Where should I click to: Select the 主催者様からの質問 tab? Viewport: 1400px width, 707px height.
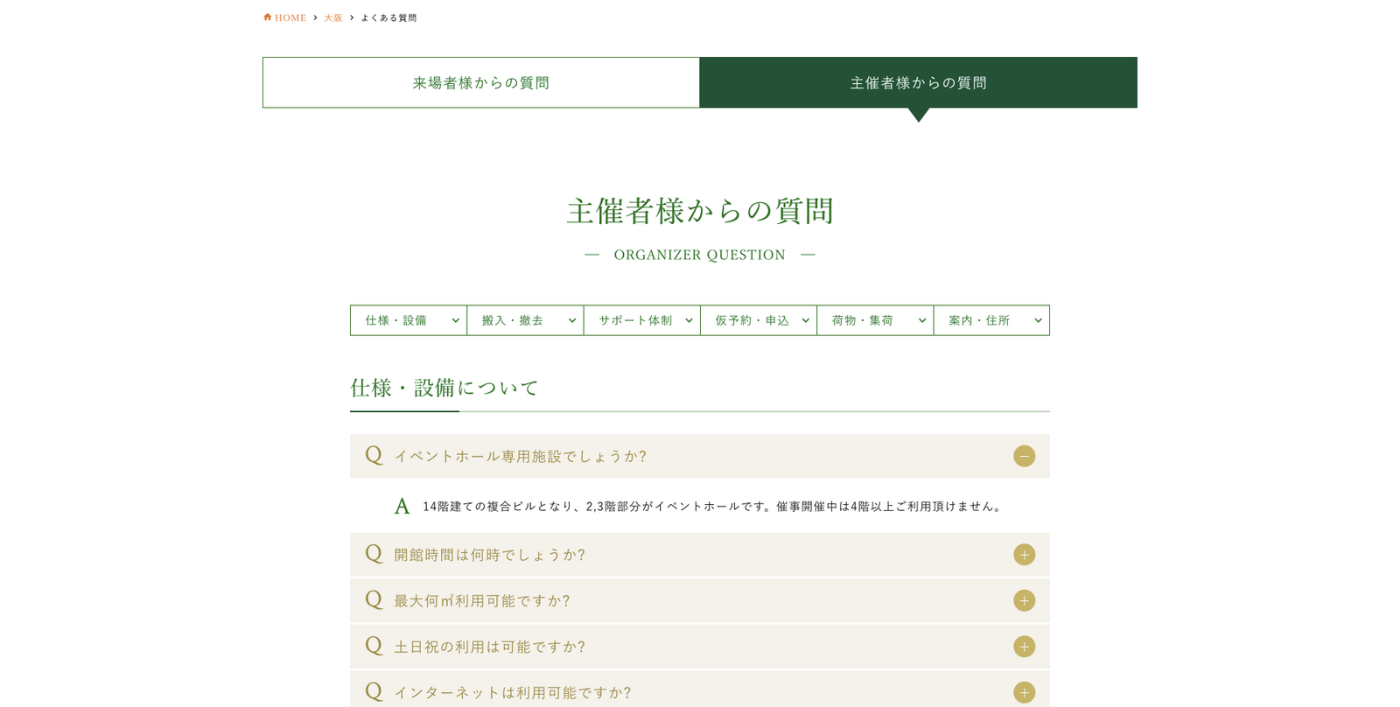pyautogui.click(x=918, y=83)
